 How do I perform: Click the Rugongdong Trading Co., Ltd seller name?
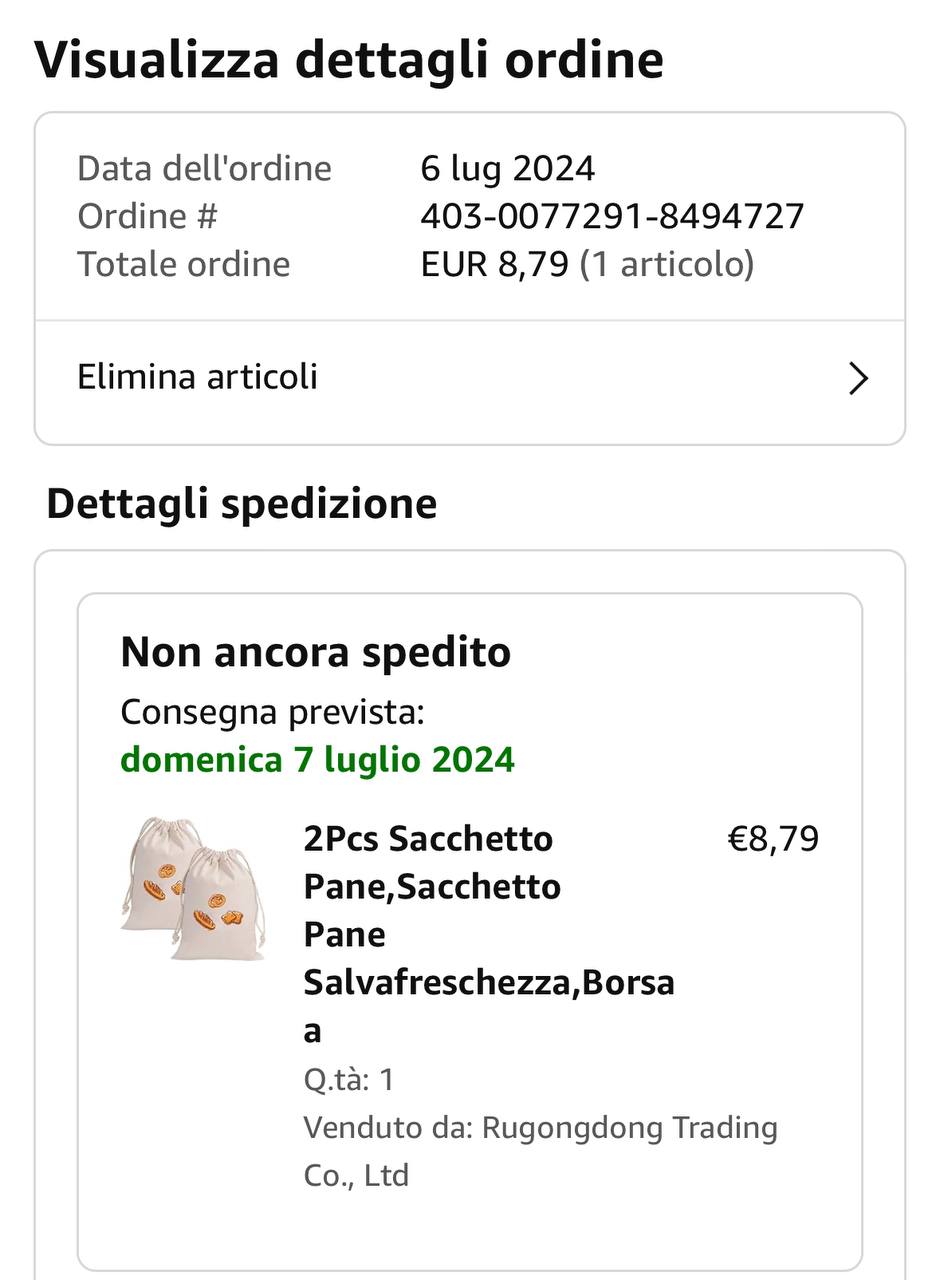pos(629,1128)
